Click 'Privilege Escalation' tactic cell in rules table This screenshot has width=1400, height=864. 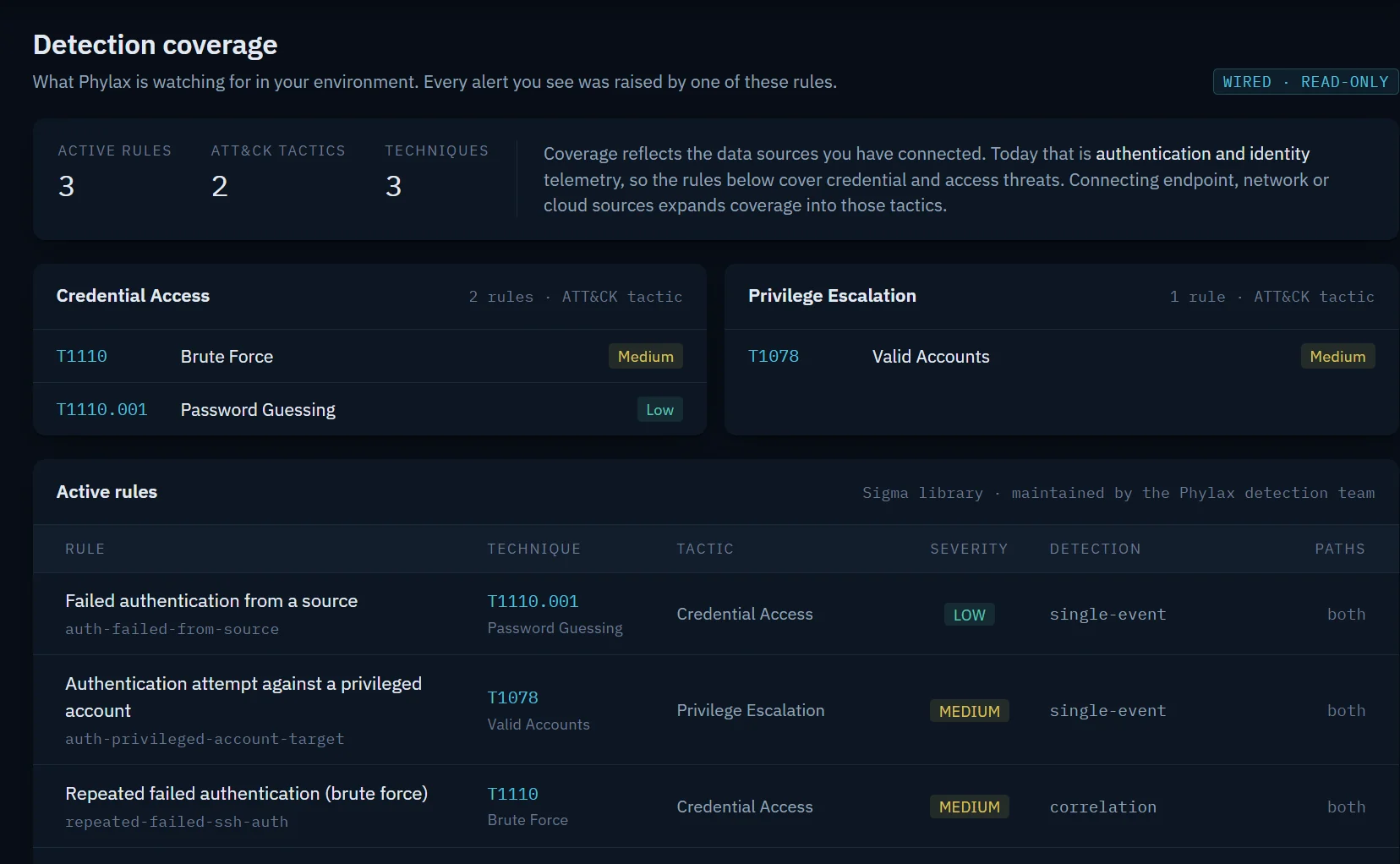tap(751, 711)
